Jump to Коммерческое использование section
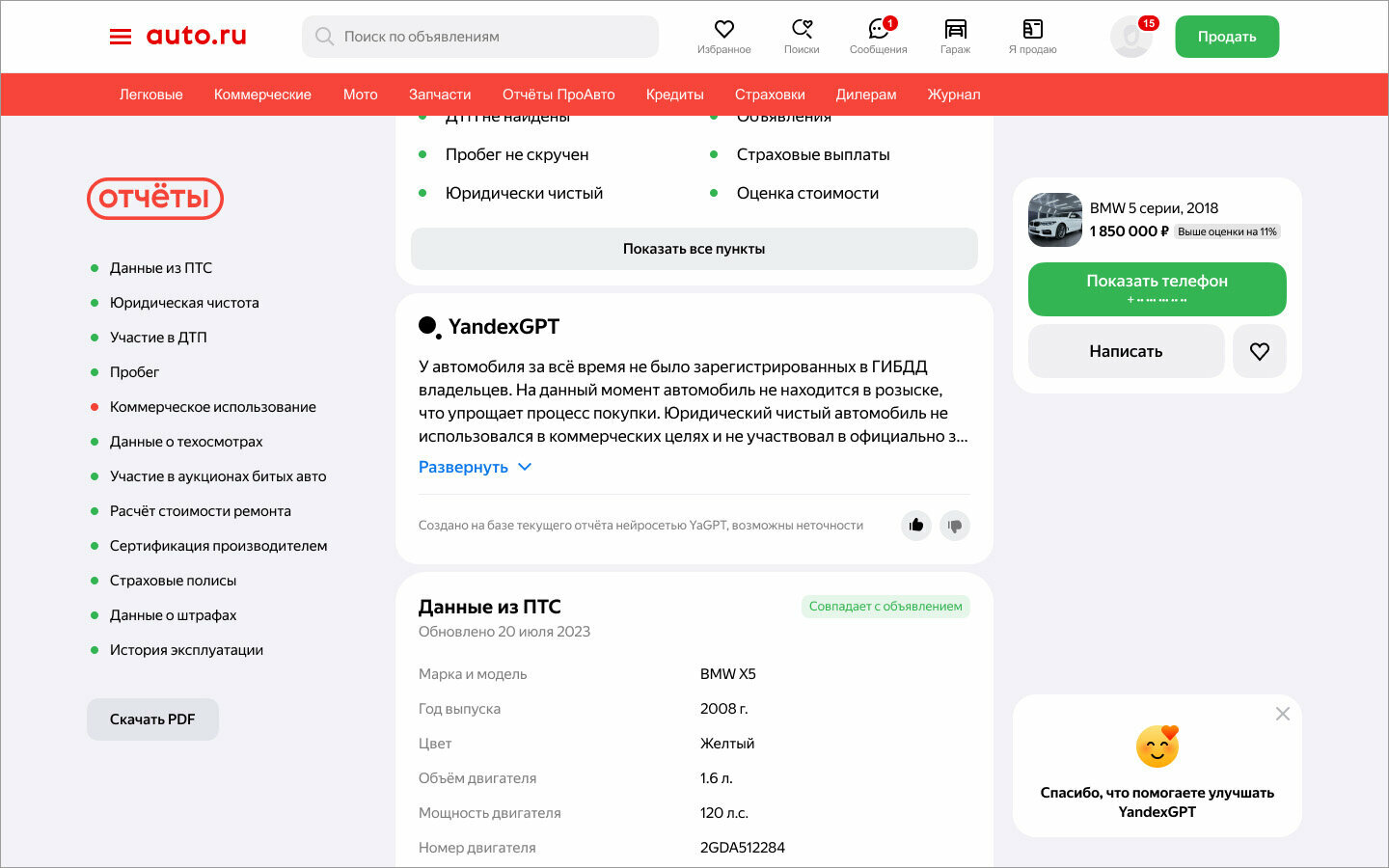 pos(212,407)
